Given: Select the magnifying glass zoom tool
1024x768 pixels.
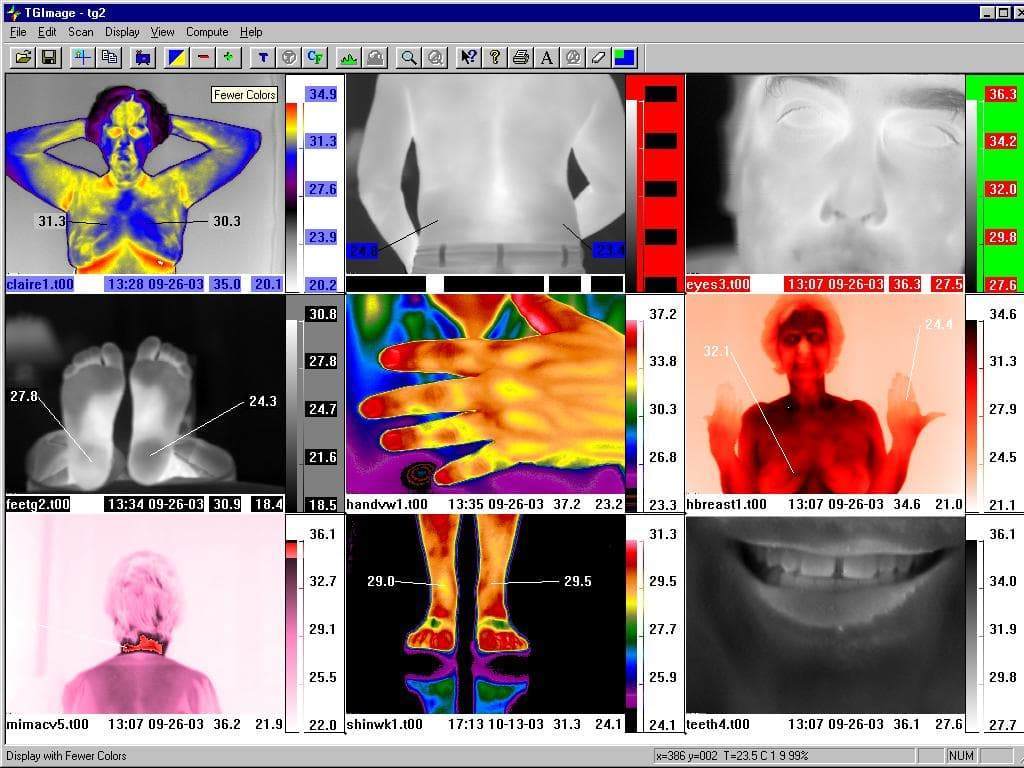Looking at the screenshot, I should point(408,57).
